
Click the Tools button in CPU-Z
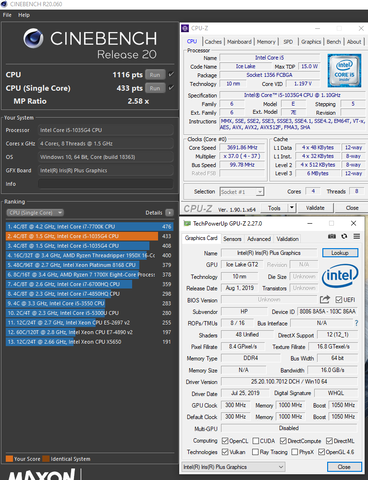[x=274, y=208]
